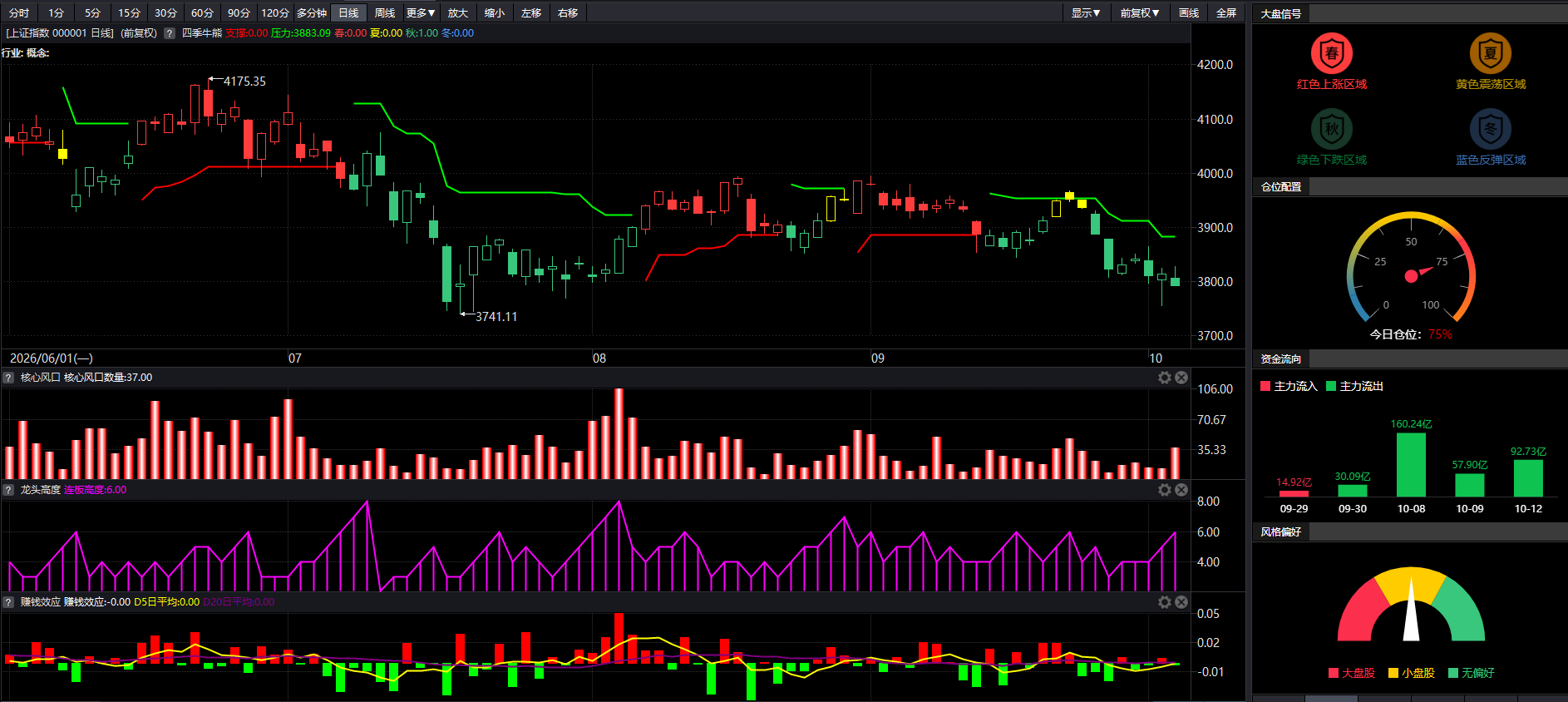Select the 1分 timeframe

pyautogui.click(x=56, y=13)
